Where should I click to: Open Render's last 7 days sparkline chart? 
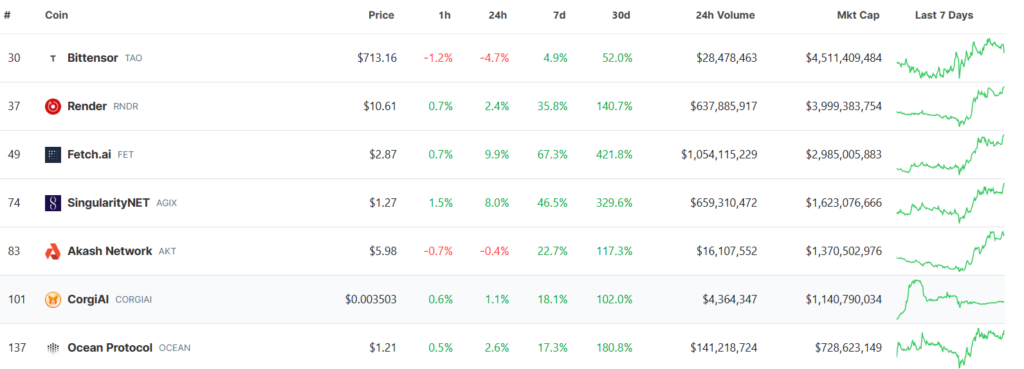coord(950,106)
